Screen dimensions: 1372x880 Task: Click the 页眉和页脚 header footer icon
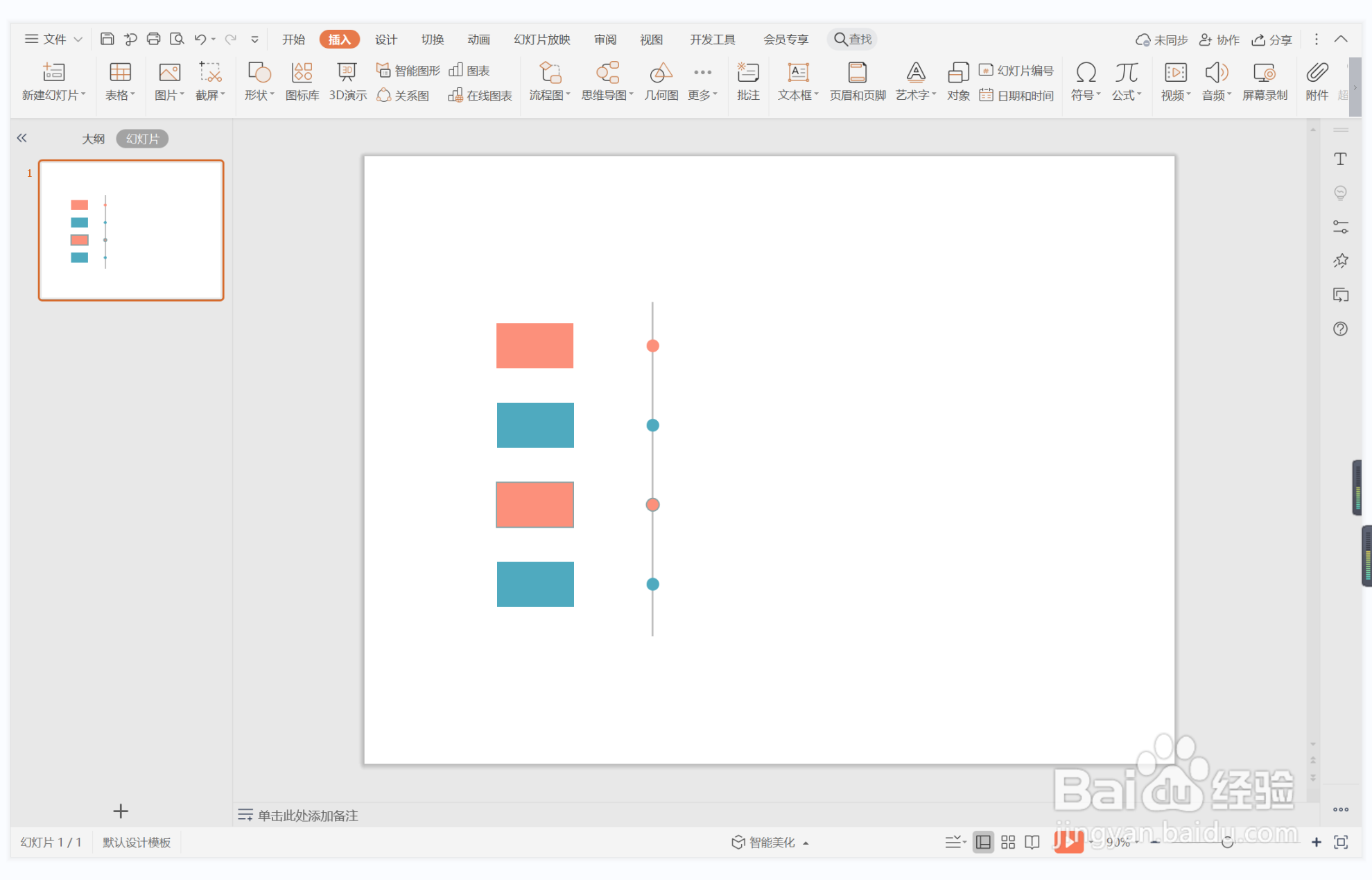857,81
